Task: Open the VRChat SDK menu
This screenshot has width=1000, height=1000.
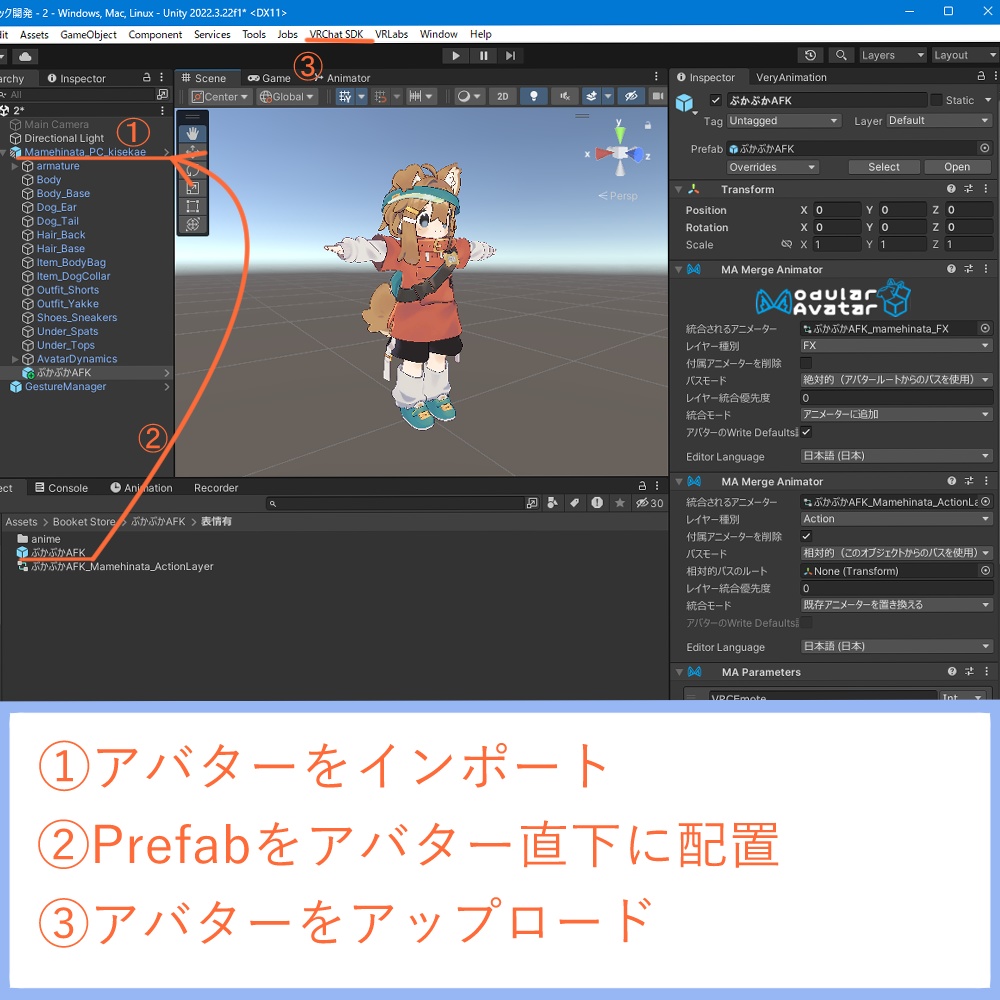Action: [338, 33]
